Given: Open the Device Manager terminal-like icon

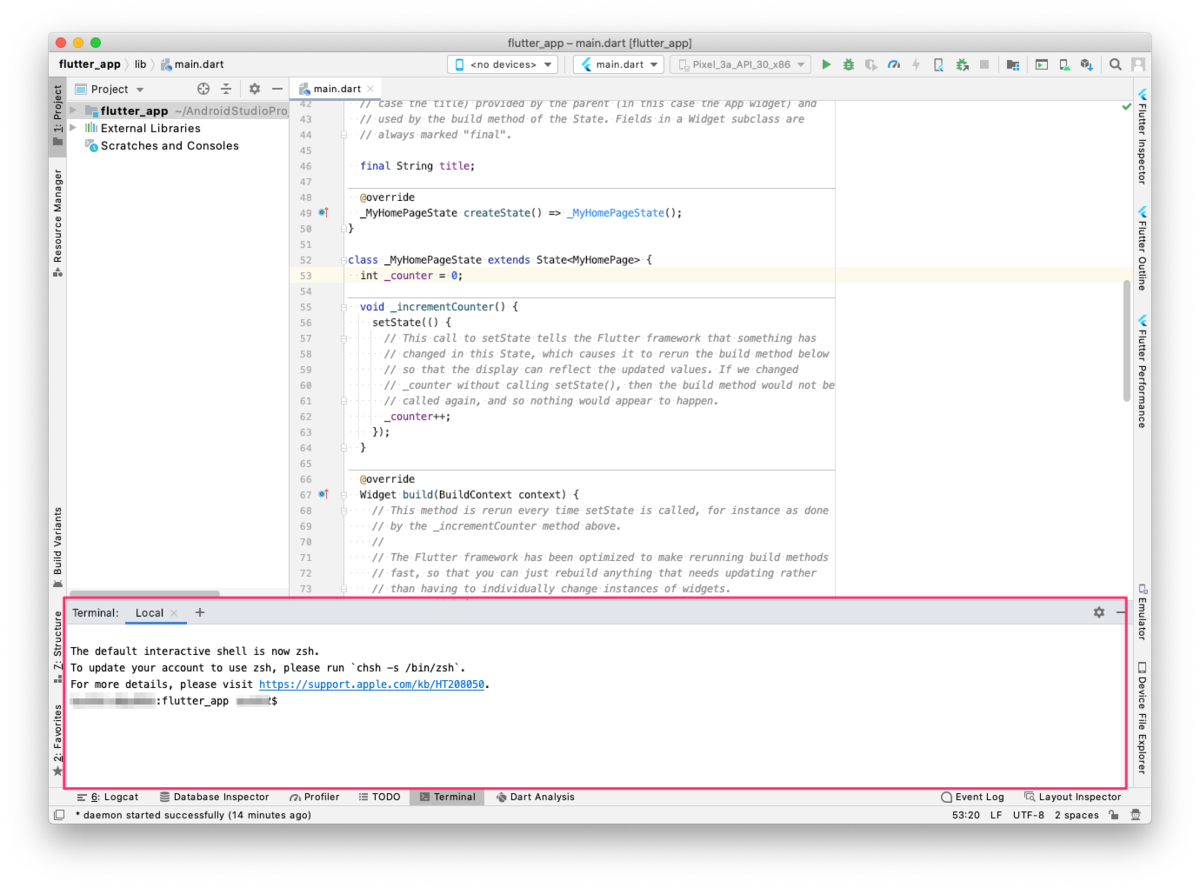Looking at the screenshot, I should (1041, 64).
